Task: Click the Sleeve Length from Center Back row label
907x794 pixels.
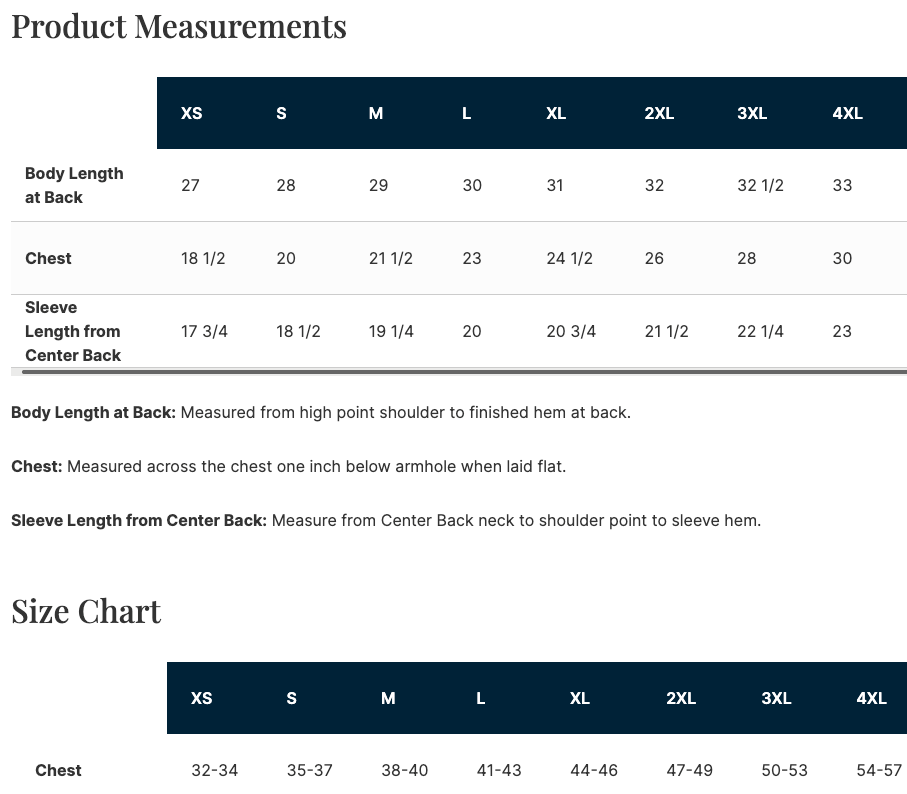Action: (73, 331)
